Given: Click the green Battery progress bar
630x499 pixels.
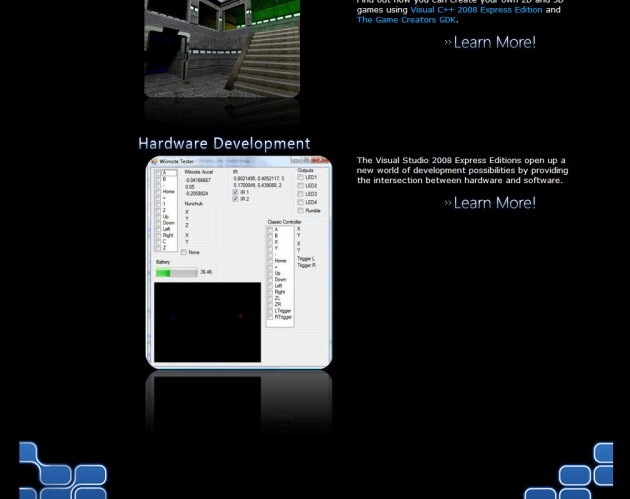Looking at the screenshot, I should (177, 273).
